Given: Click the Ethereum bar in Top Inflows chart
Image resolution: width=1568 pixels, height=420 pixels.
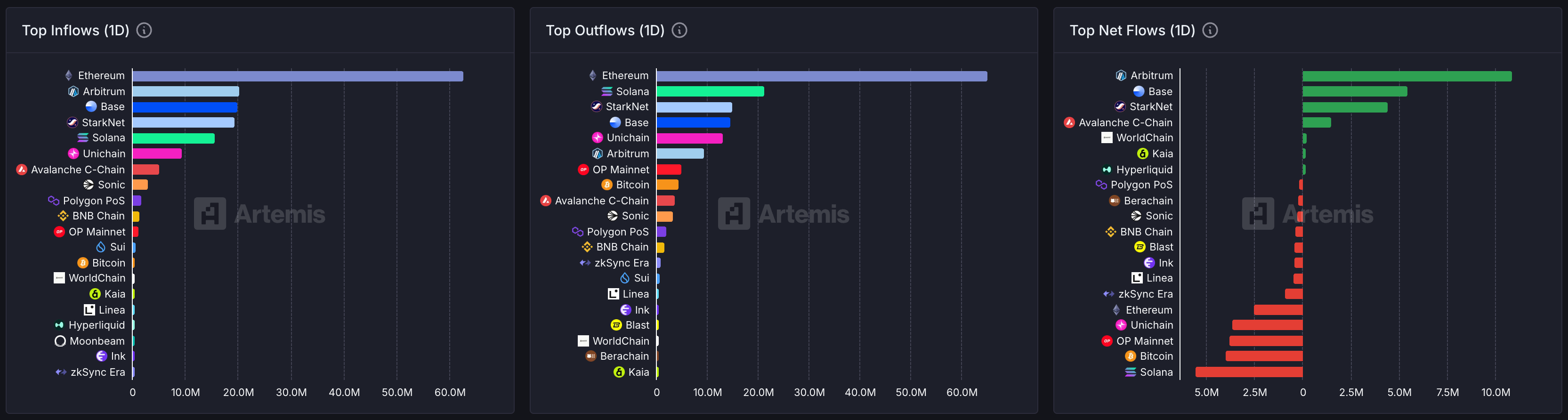Looking at the screenshot, I should [x=298, y=76].
